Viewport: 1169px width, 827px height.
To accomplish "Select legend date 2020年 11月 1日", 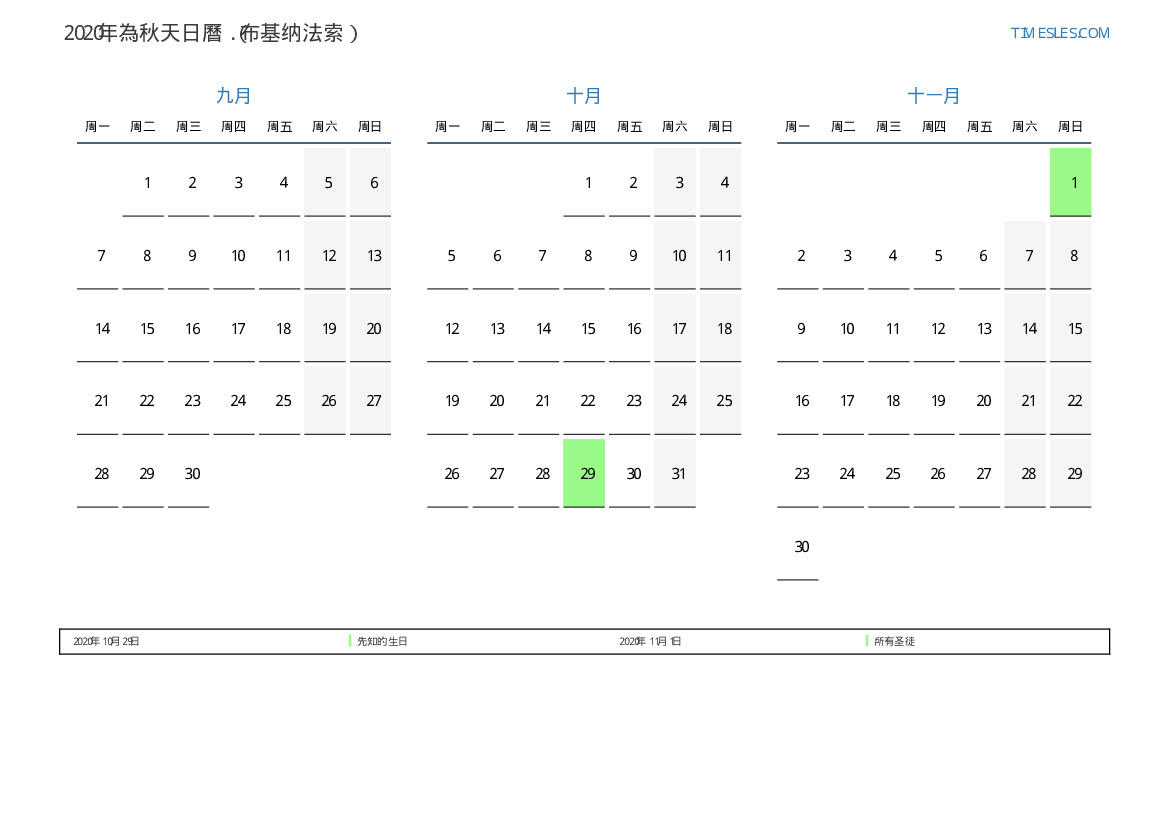I will point(650,641).
